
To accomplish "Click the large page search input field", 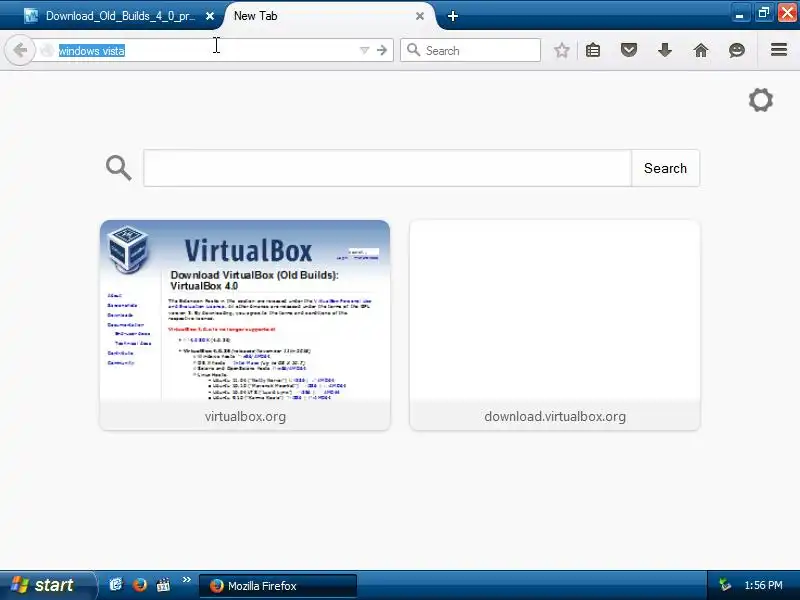I will pyautogui.click(x=387, y=168).
